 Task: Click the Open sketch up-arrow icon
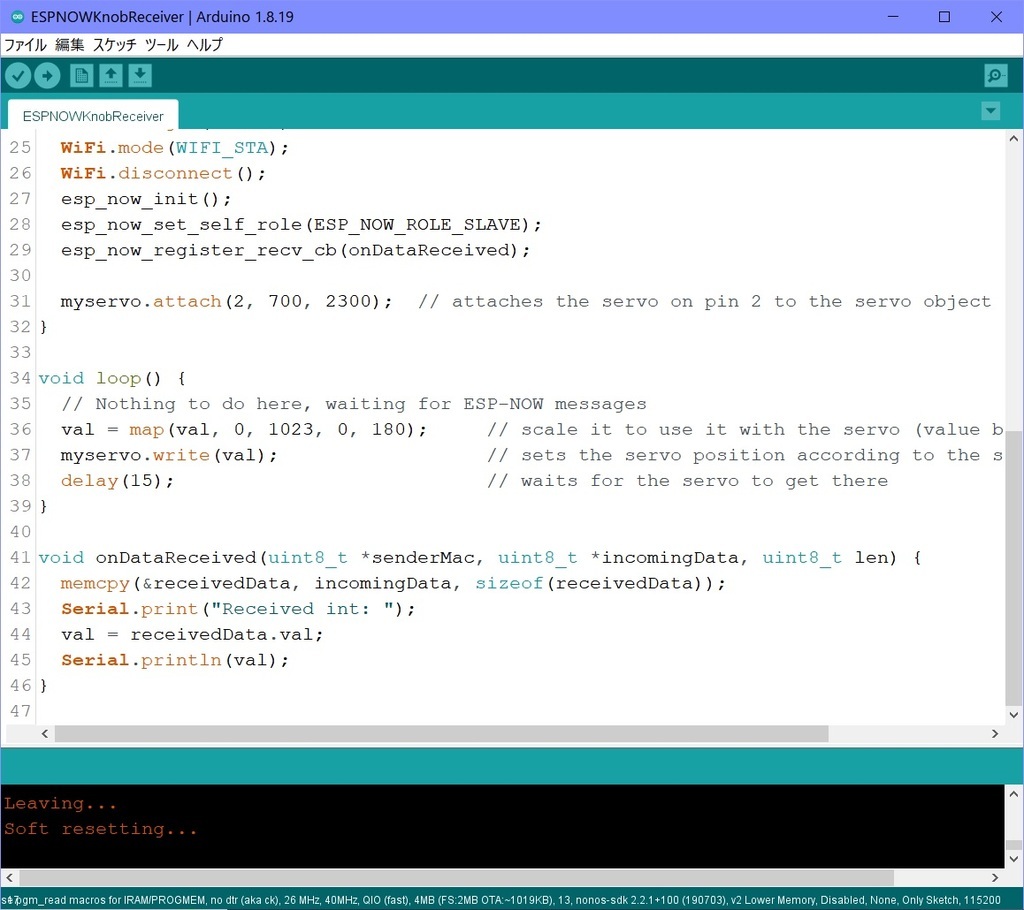click(x=111, y=75)
